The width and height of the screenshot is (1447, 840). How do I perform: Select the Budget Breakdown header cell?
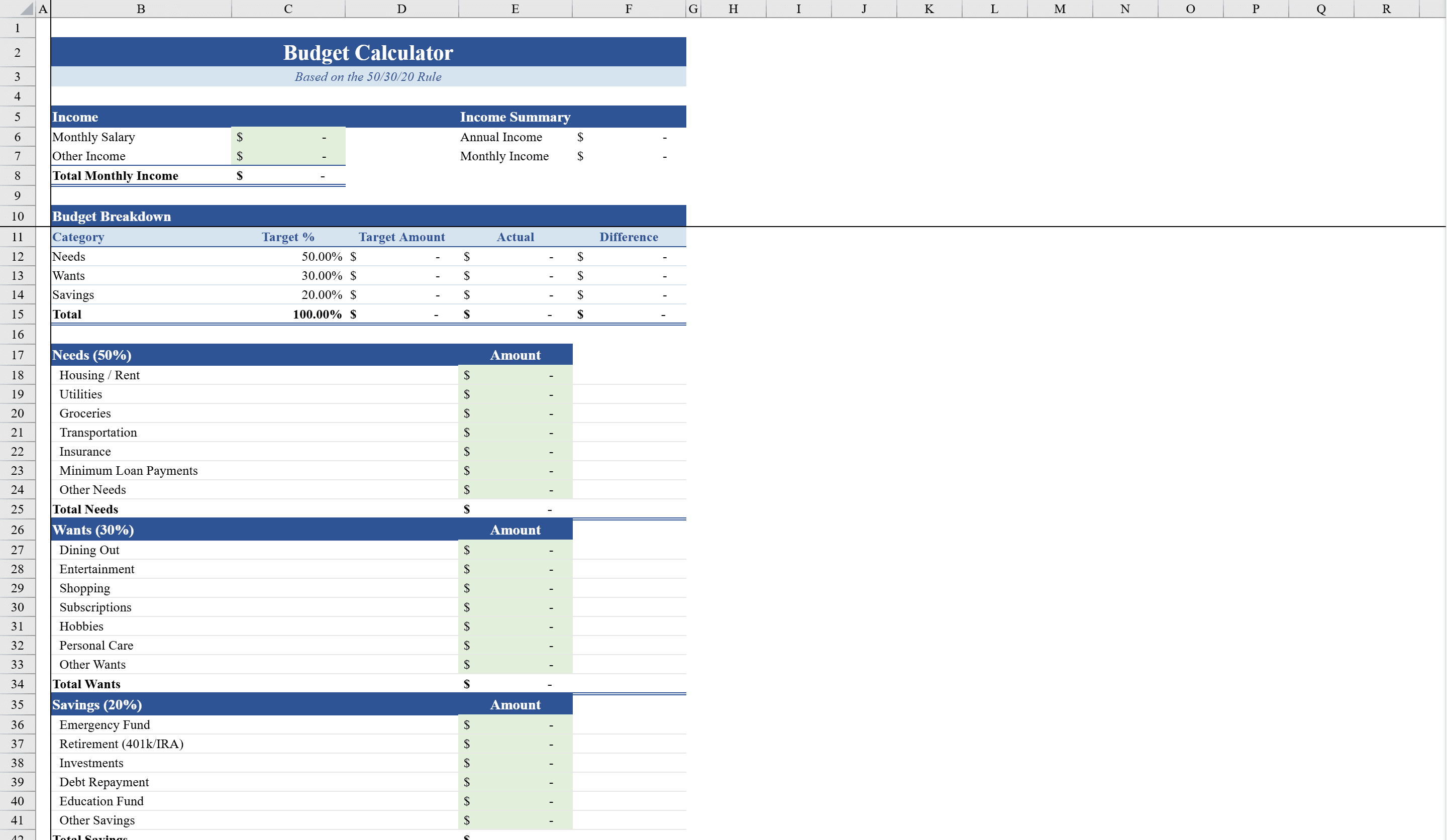tap(112, 217)
